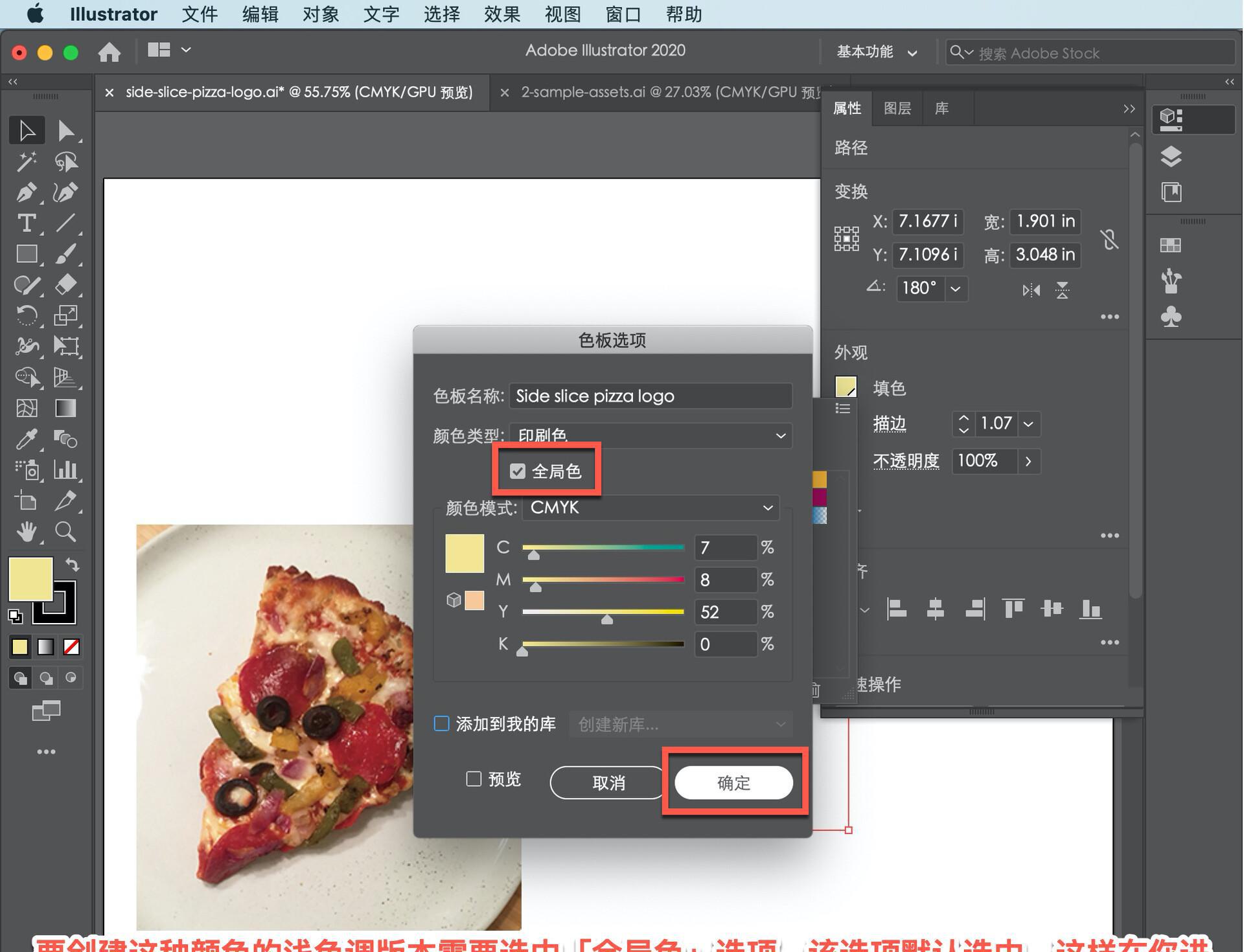The image size is (1244, 952).
Task: Uncheck the 全局色 checkbox
Action: [517, 471]
